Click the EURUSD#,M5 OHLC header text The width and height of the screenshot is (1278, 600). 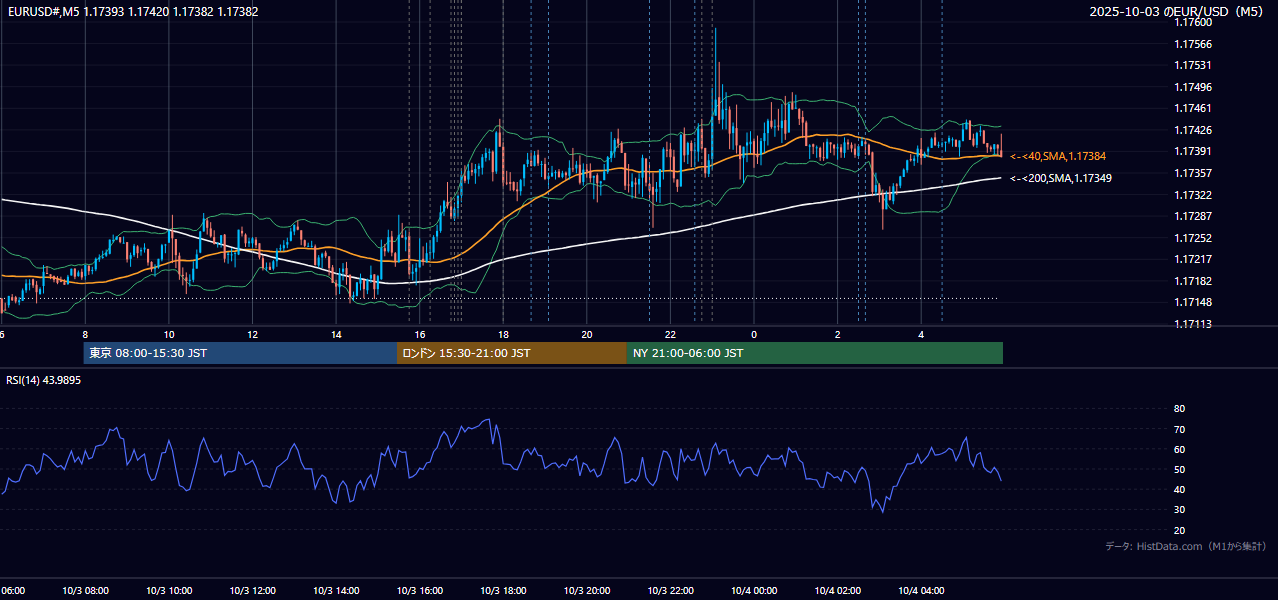(x=133, y=12)
